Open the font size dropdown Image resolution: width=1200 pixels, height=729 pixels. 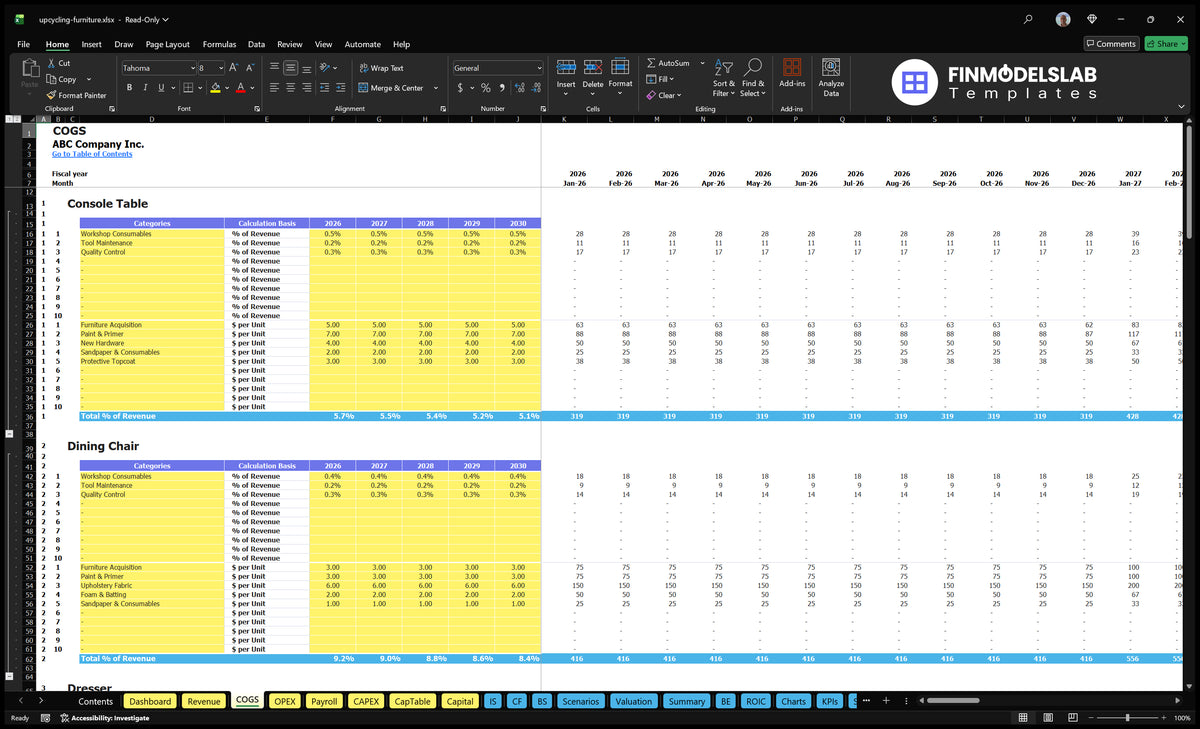(219, 68)
